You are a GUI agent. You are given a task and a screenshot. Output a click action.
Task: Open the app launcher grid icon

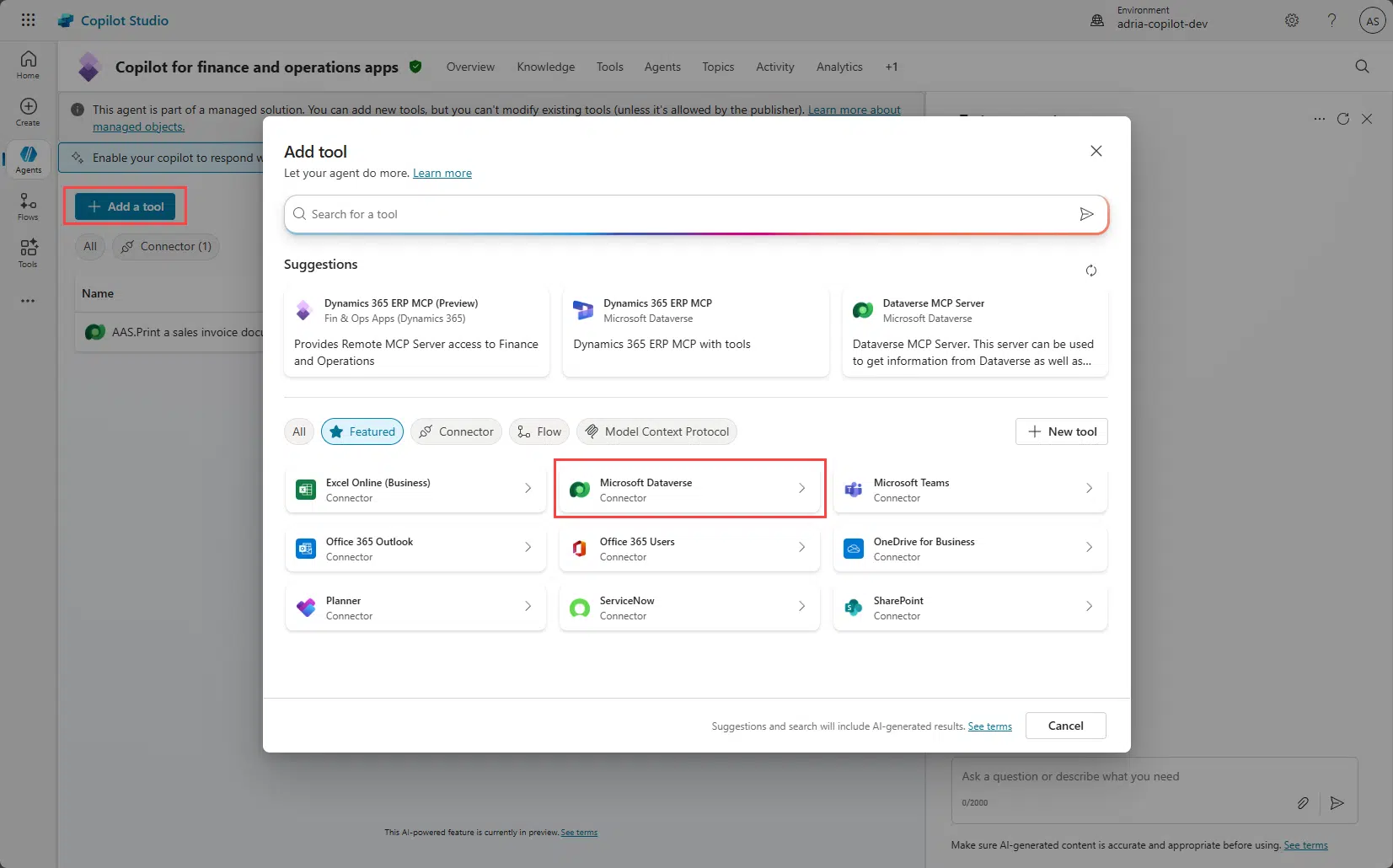[28, 19]
